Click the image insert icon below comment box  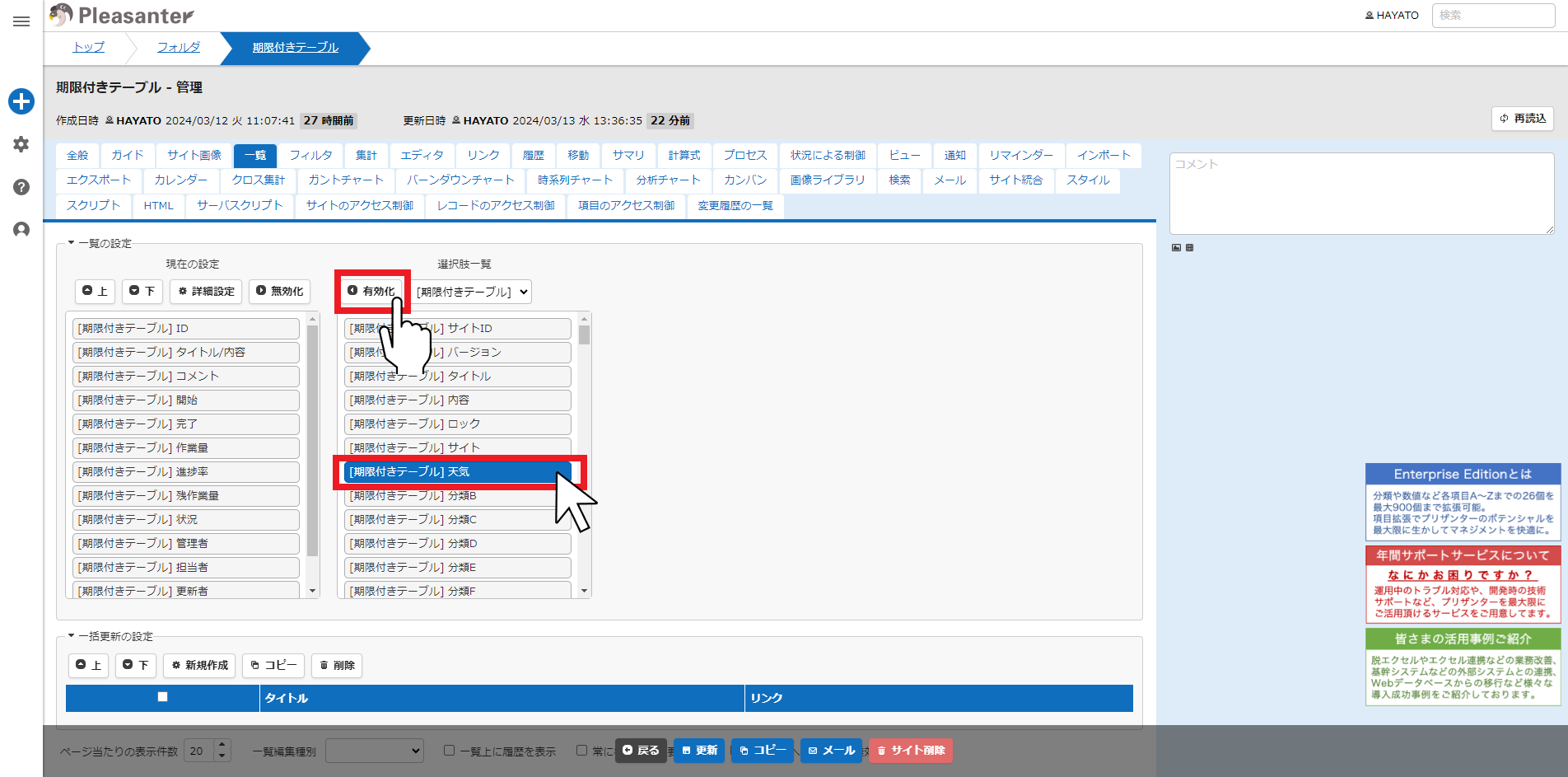(x=1176, y=247)
